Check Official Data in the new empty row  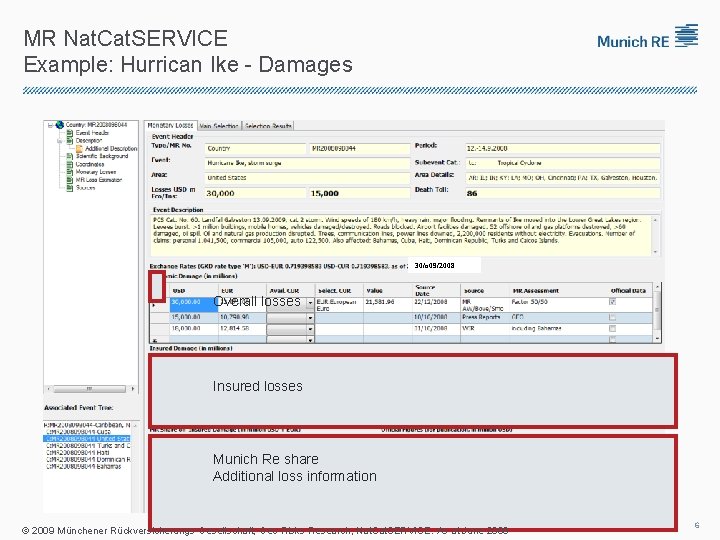coord(612,340)
